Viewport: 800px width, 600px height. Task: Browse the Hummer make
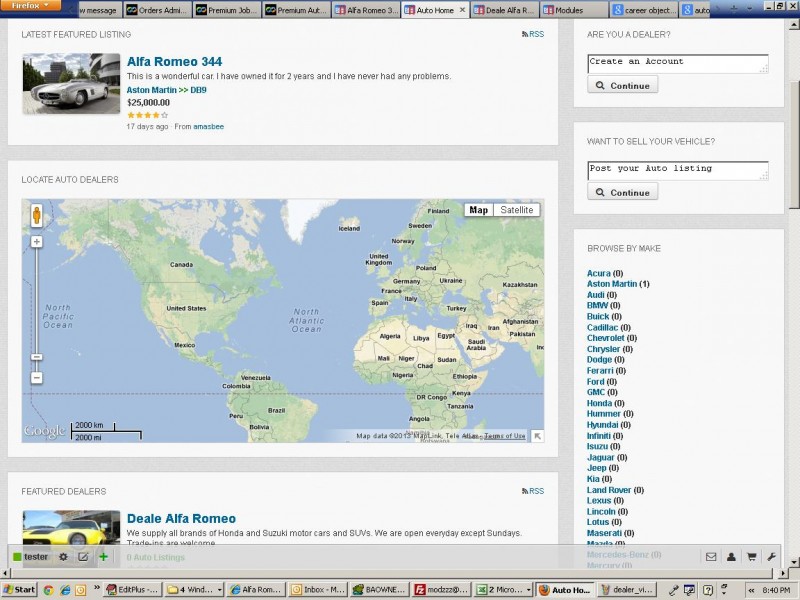point(604,414)
